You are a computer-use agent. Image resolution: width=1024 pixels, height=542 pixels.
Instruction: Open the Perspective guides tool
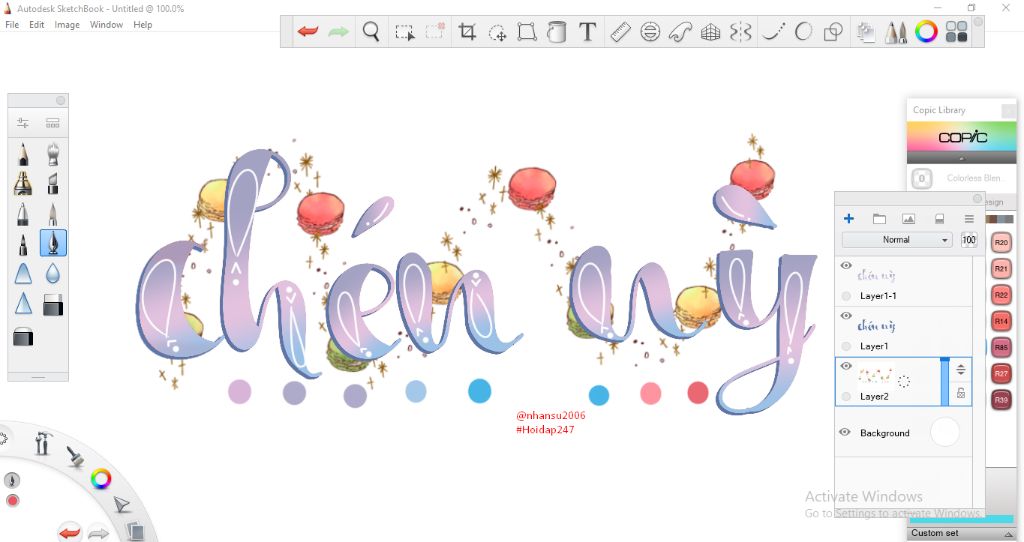pyautogui.click(x=711, y=32)
